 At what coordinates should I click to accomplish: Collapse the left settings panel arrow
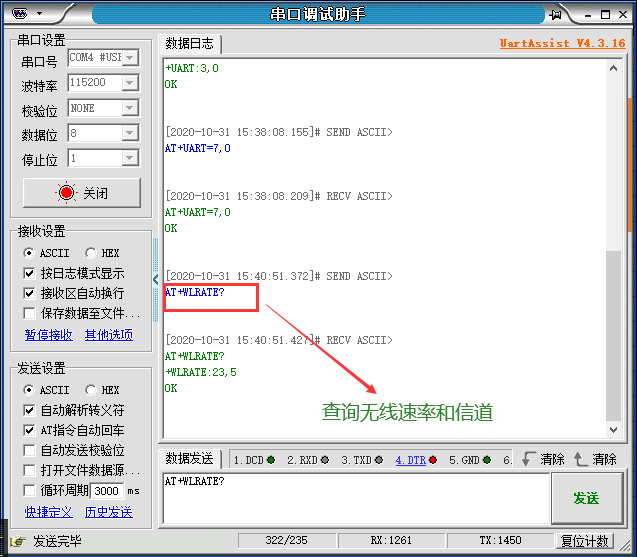point(155,280)
